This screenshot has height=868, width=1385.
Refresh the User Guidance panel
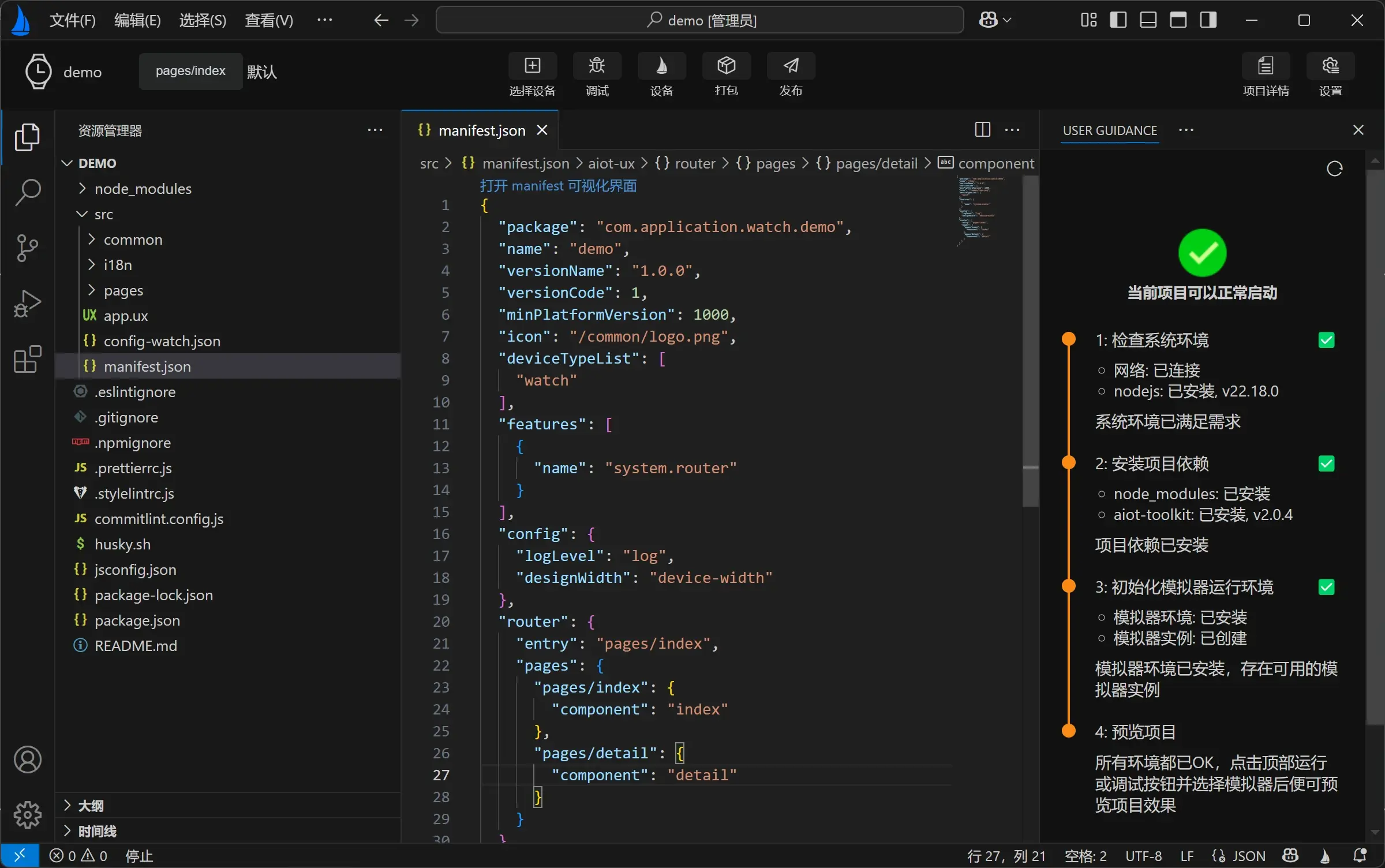pyautogui.click(x=1335, y=169)
